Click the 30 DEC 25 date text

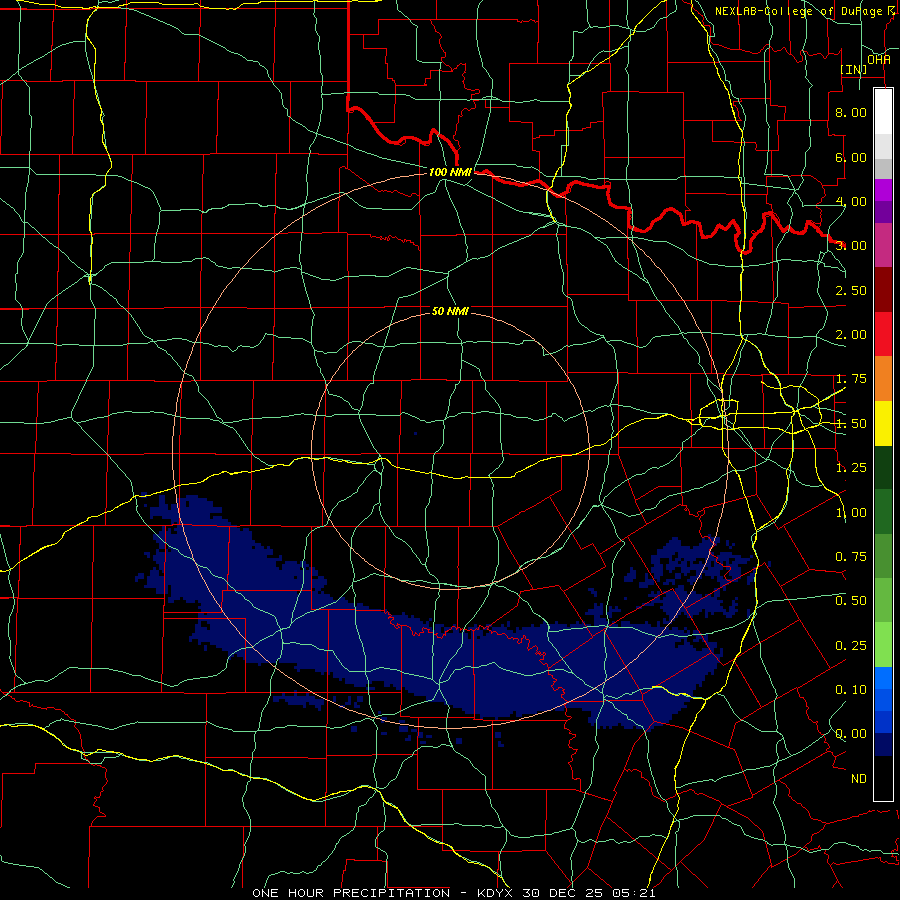pyautogui.click(x=564, y=893)
